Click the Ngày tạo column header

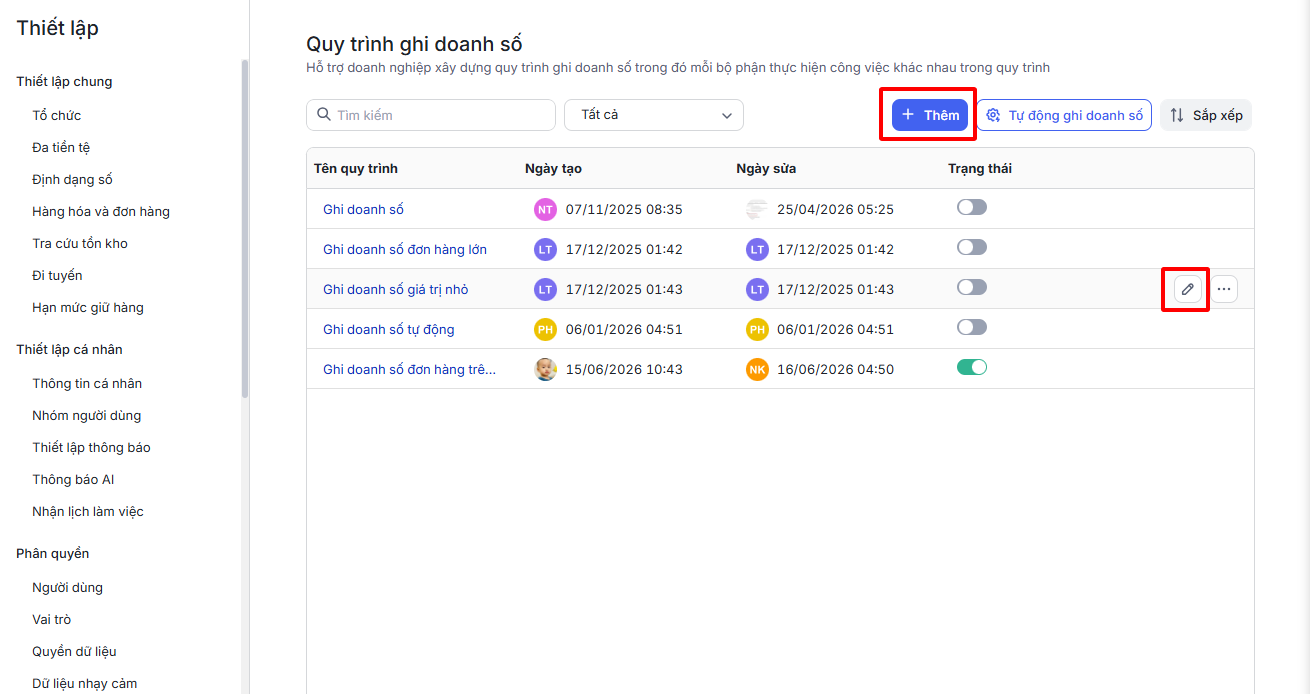(x=553, y=168)
